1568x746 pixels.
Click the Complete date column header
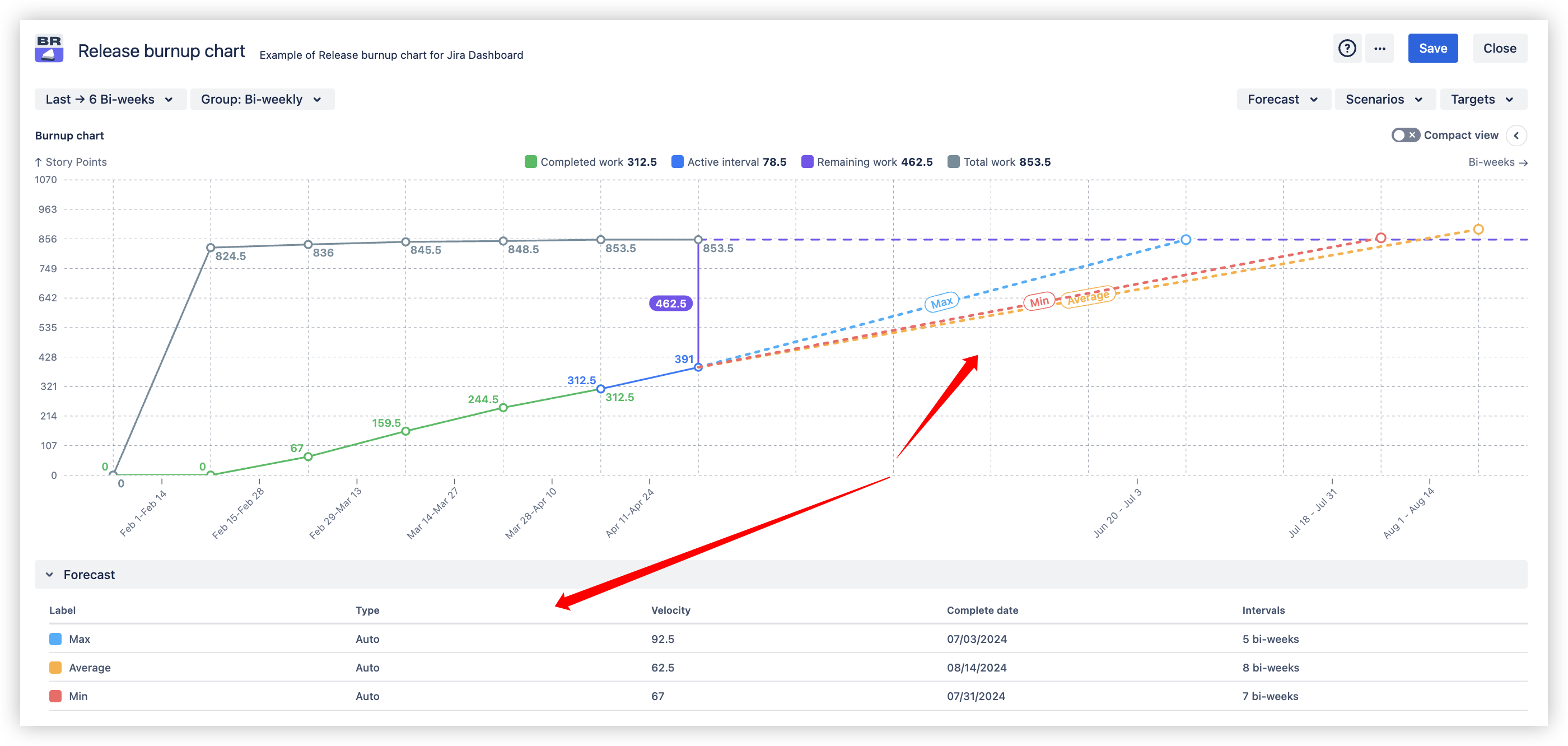pyautogui.click(x=982, y=610)
